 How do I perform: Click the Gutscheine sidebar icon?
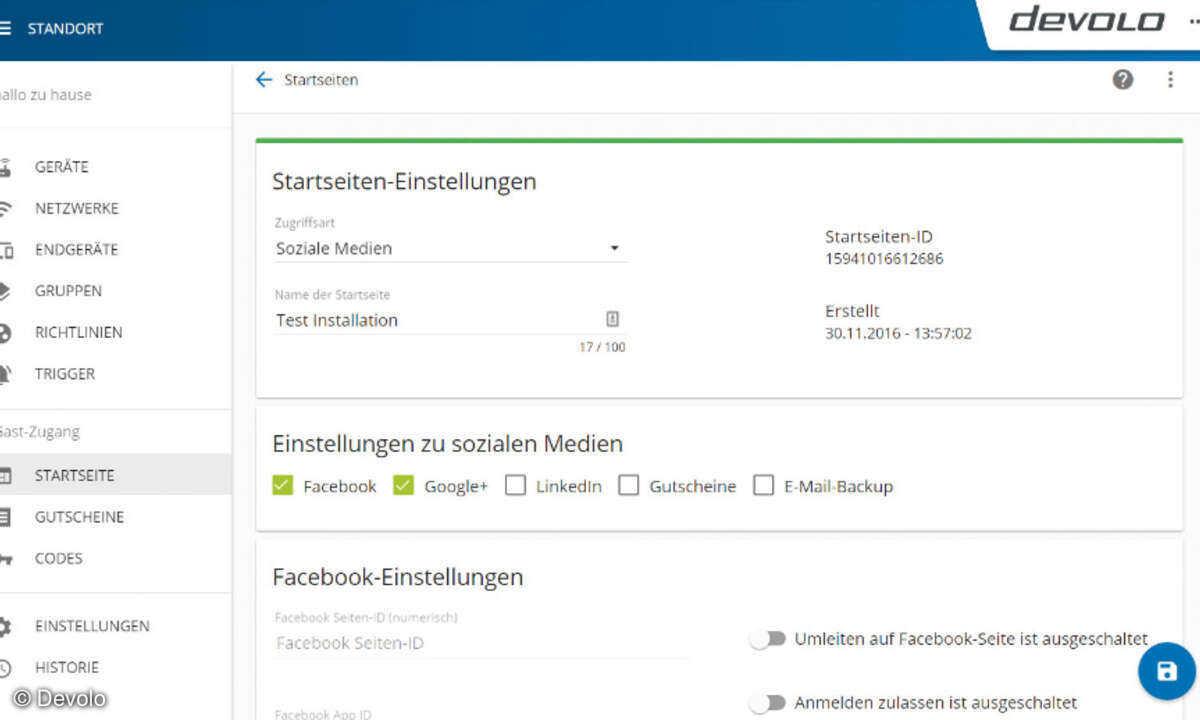5,517
